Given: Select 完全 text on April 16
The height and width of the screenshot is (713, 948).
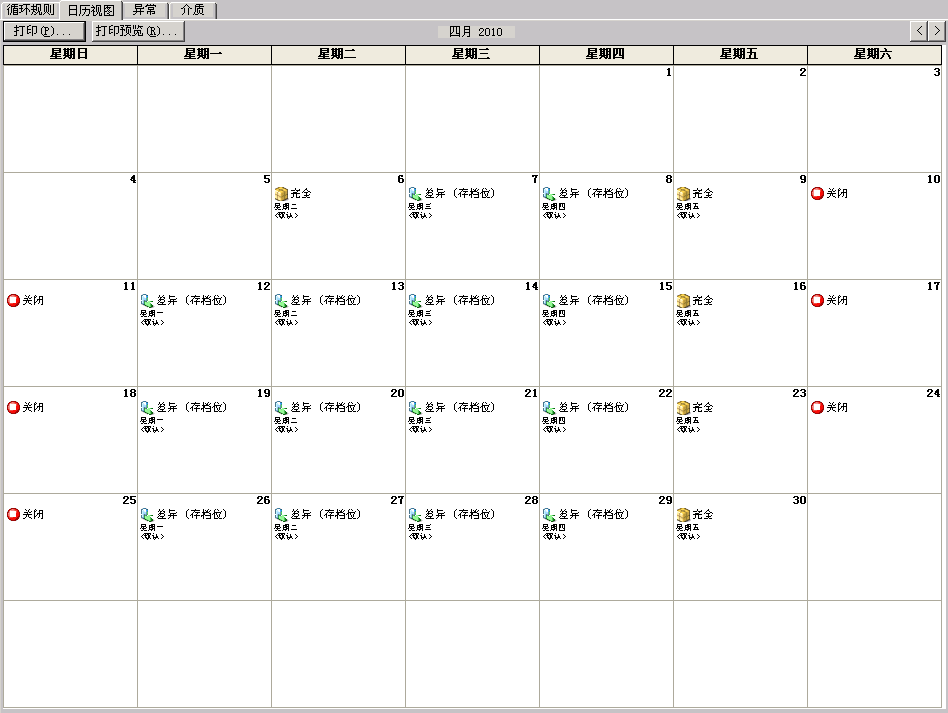Looking at the screenshot, I should 703,301.
